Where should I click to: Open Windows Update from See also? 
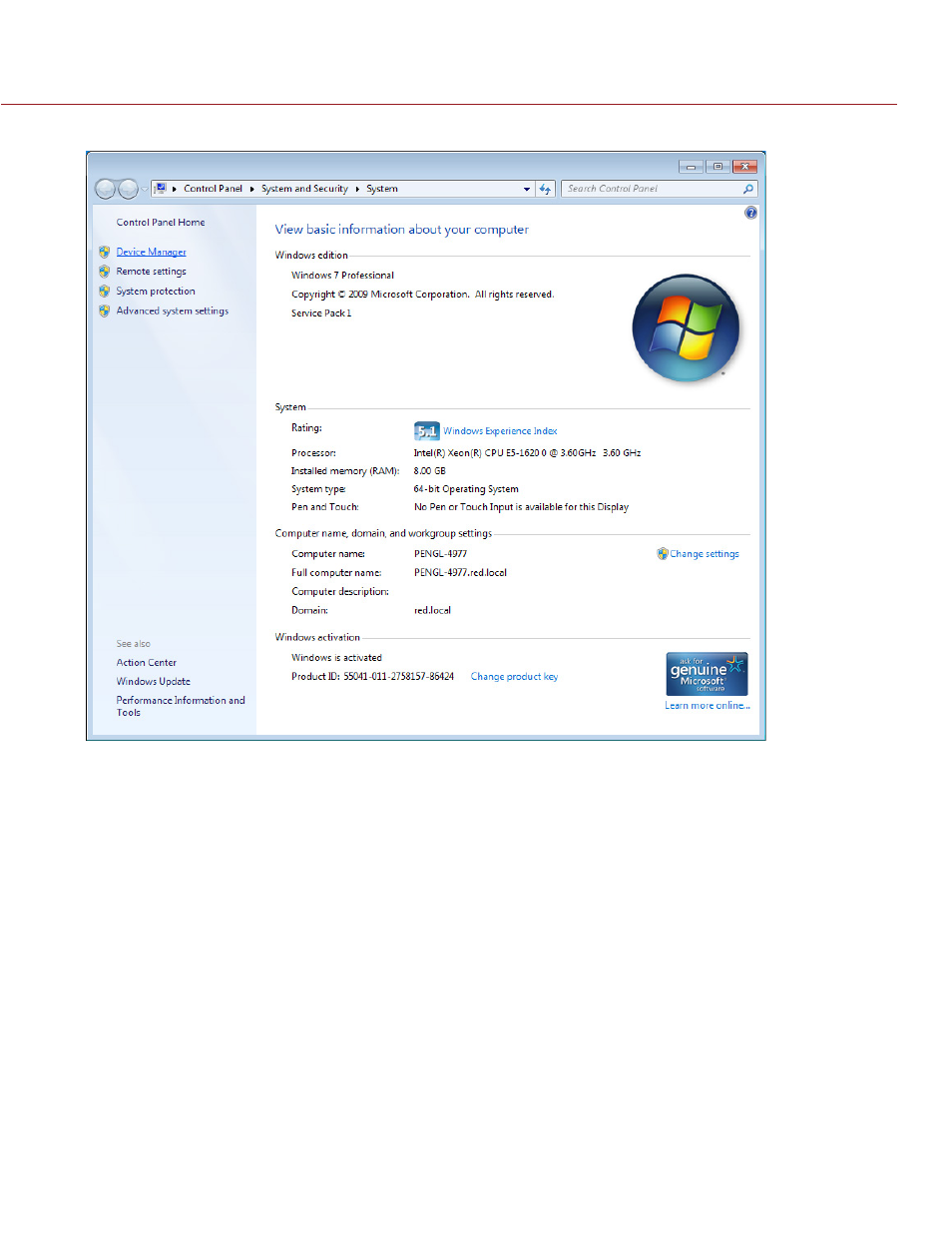pos(153,682)
